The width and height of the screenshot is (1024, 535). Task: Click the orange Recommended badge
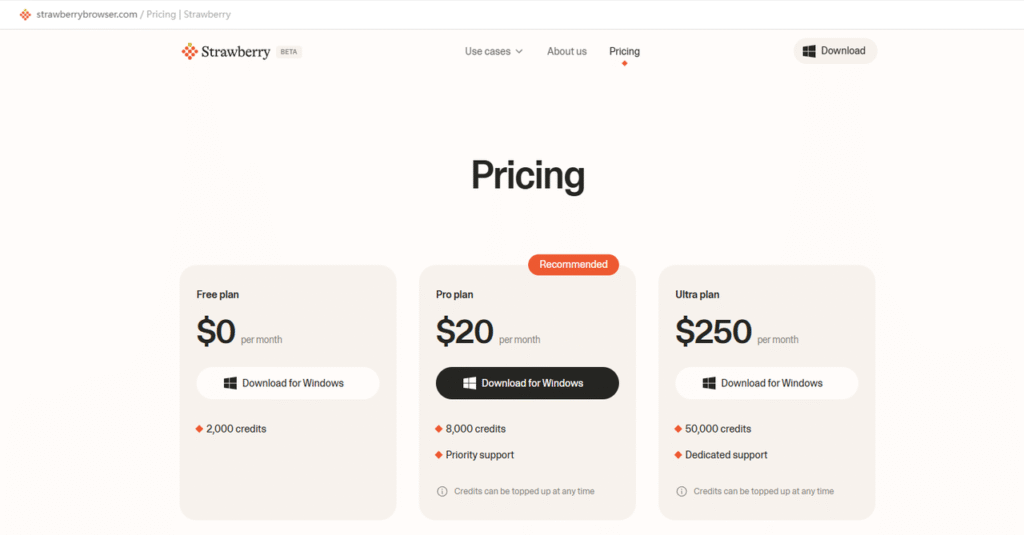click(x=573, y=264)
